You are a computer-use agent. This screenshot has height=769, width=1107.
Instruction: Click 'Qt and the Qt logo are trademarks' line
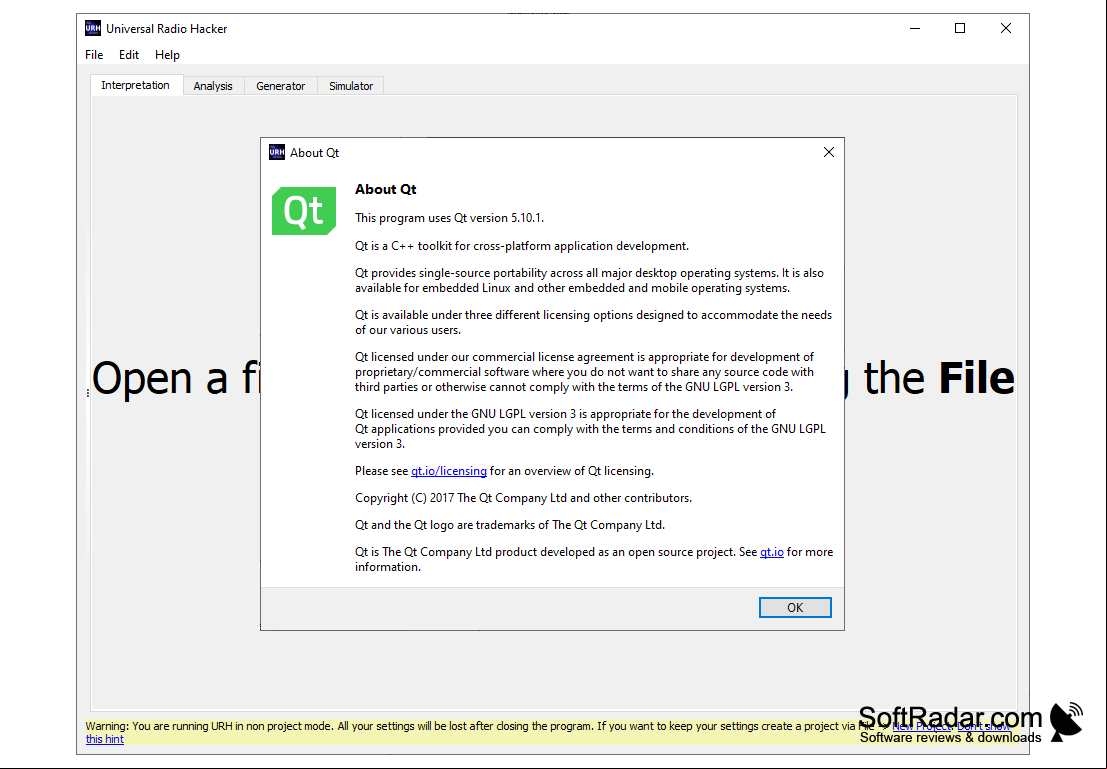[510, 525]
